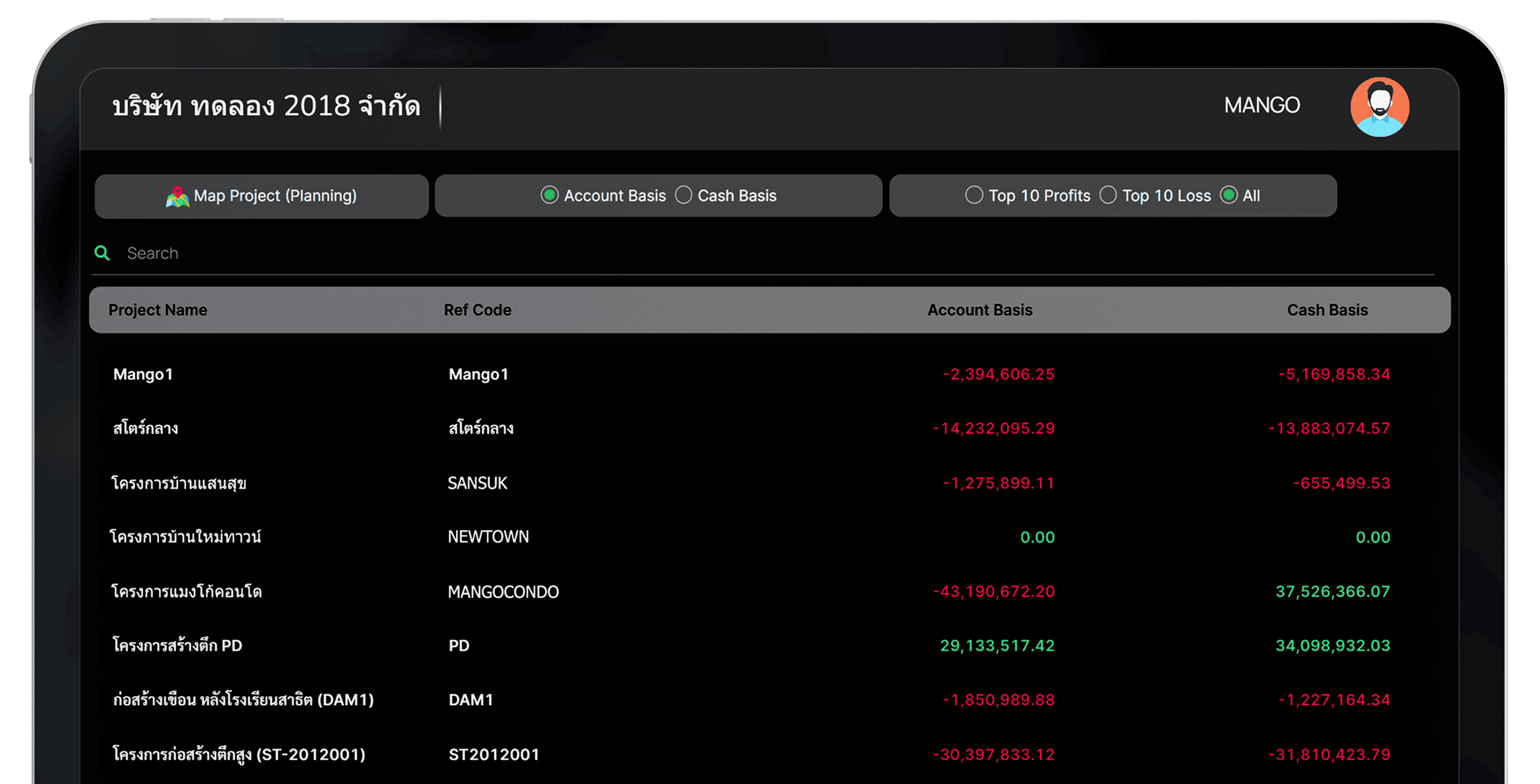Click the Cash Basis column header

tap(1326, 310)
